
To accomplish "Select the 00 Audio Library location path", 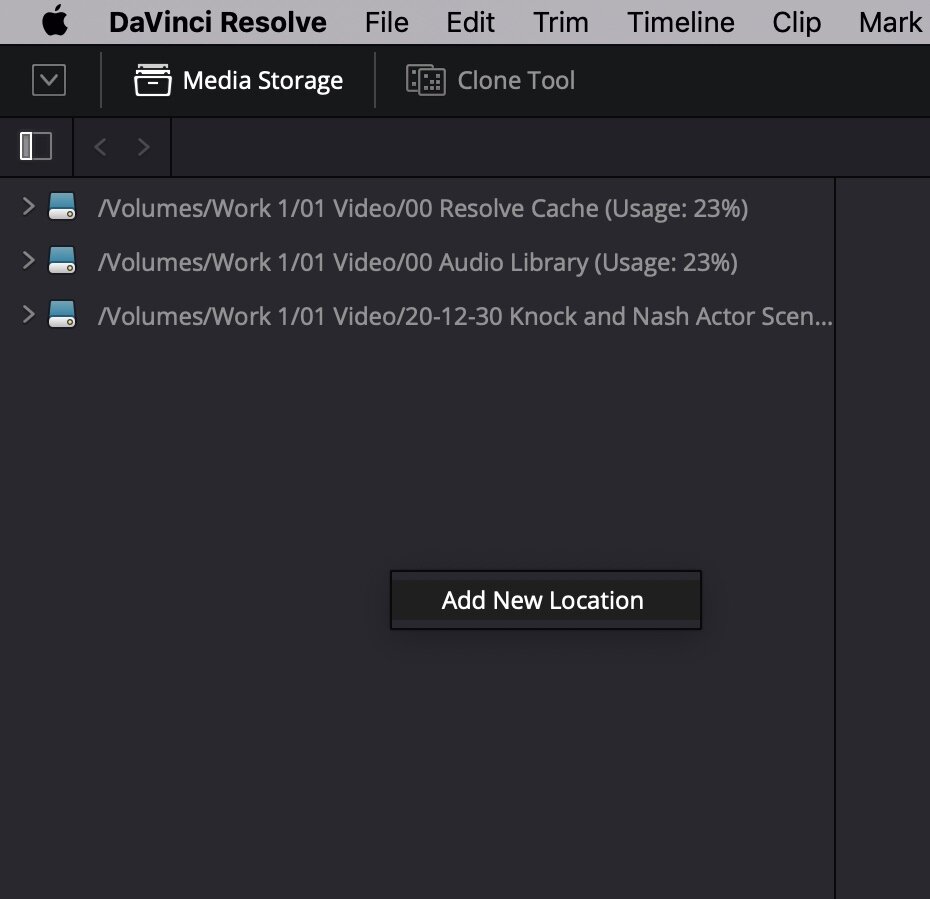I will [418, 262].
